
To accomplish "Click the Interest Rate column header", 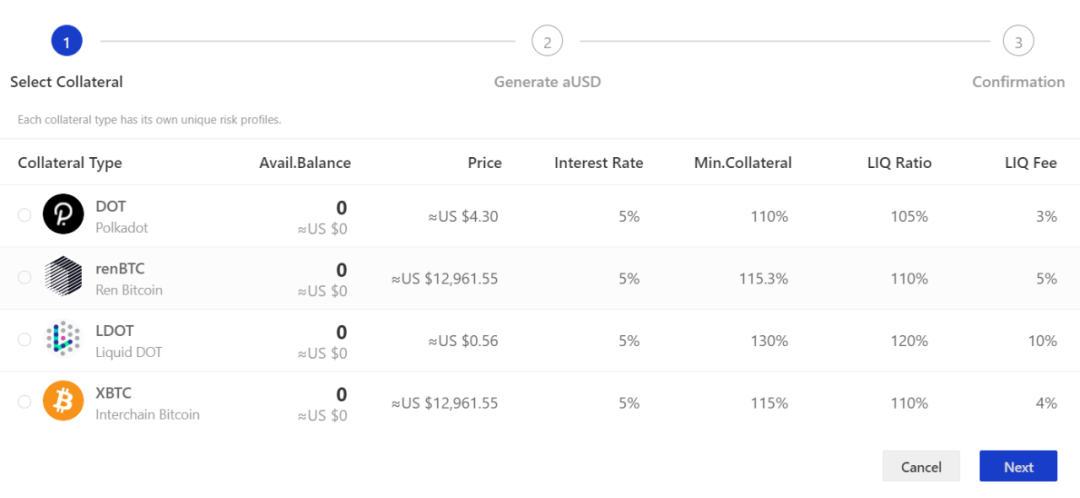I will 599,163.
